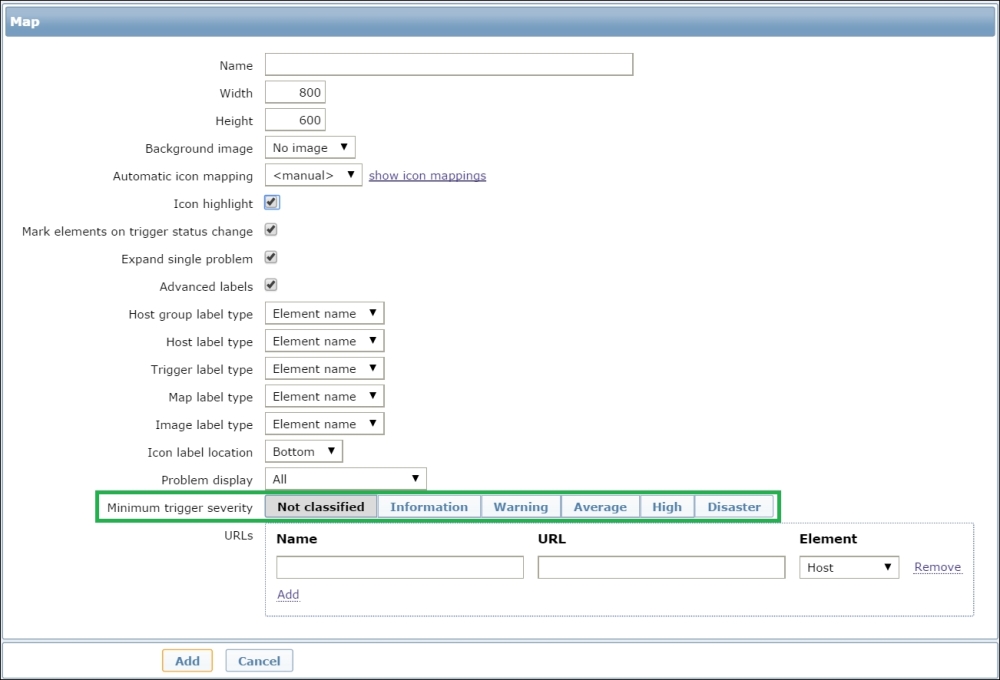Open the Automatic icon mapping dropdown
The height and width of the screenshot is (680, 1000).
313,175
